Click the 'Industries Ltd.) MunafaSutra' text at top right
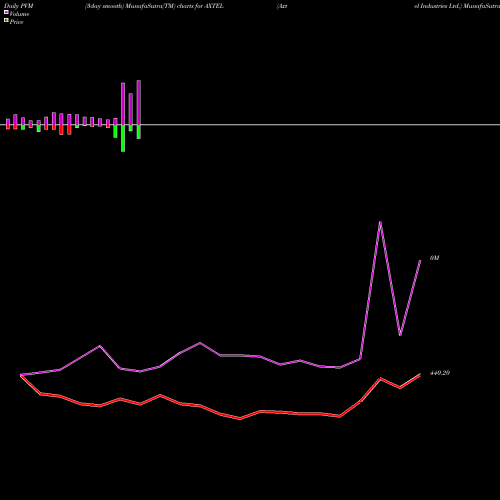The width and height of the screenshot is (500, 500). pyautogui.click(x=459, y=6)
